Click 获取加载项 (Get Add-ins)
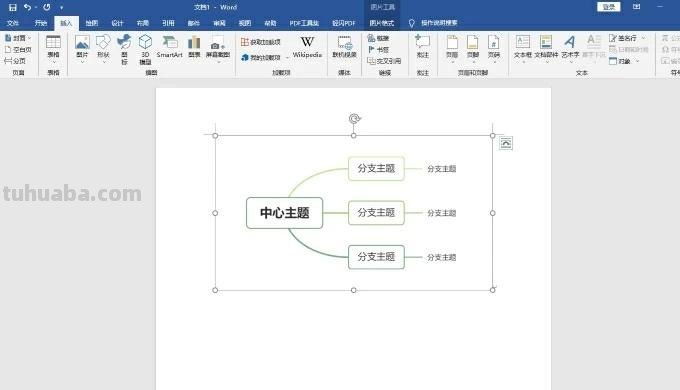Screen dimensions: 680x390 [261, 42]
